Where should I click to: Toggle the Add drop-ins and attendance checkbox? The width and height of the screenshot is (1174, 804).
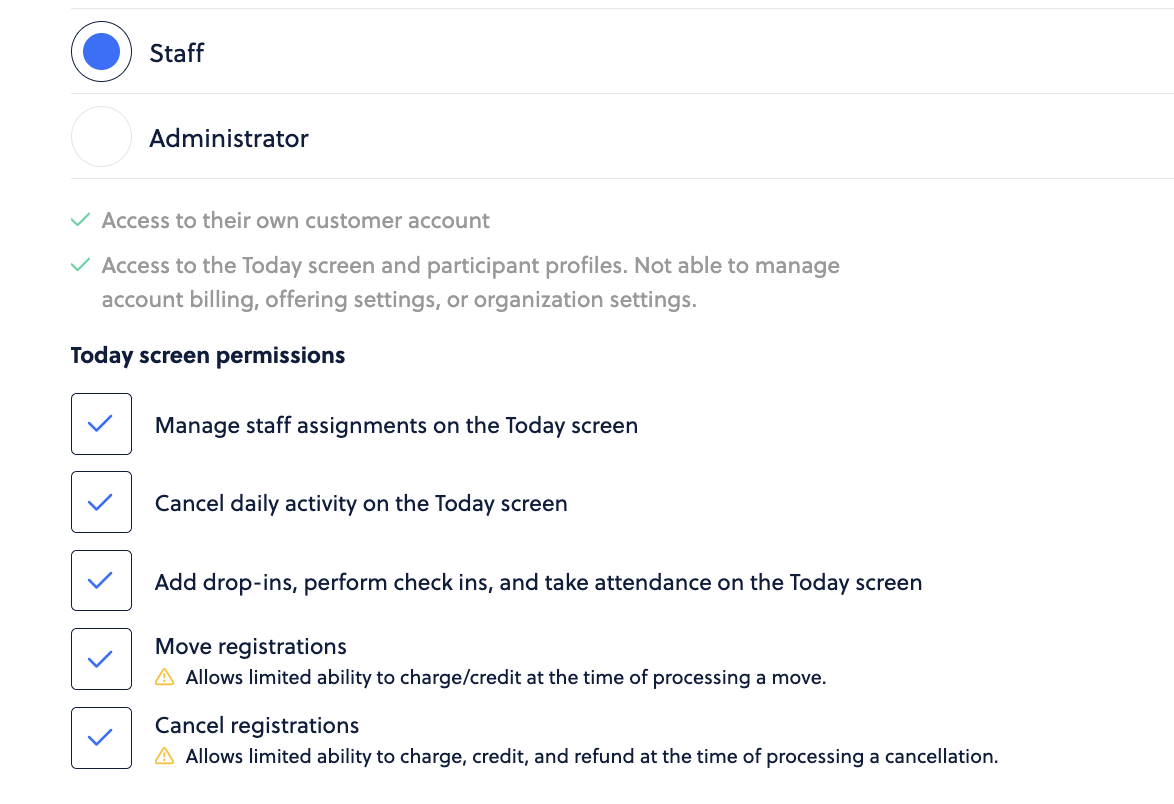point(102,580)
